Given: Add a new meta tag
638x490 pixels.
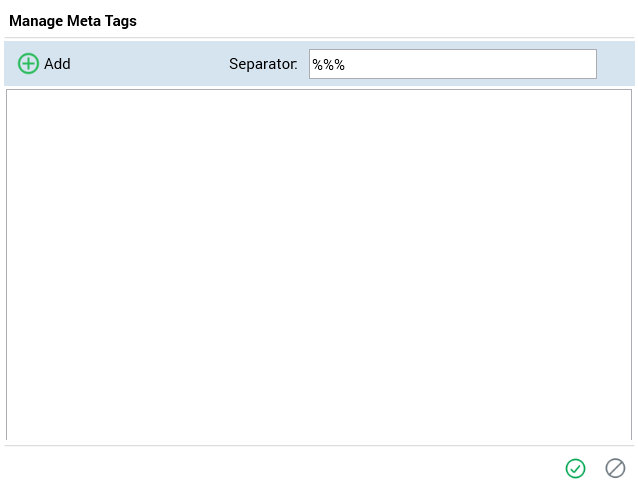Looking at the screenshot, I should click(x=45, y=64).
